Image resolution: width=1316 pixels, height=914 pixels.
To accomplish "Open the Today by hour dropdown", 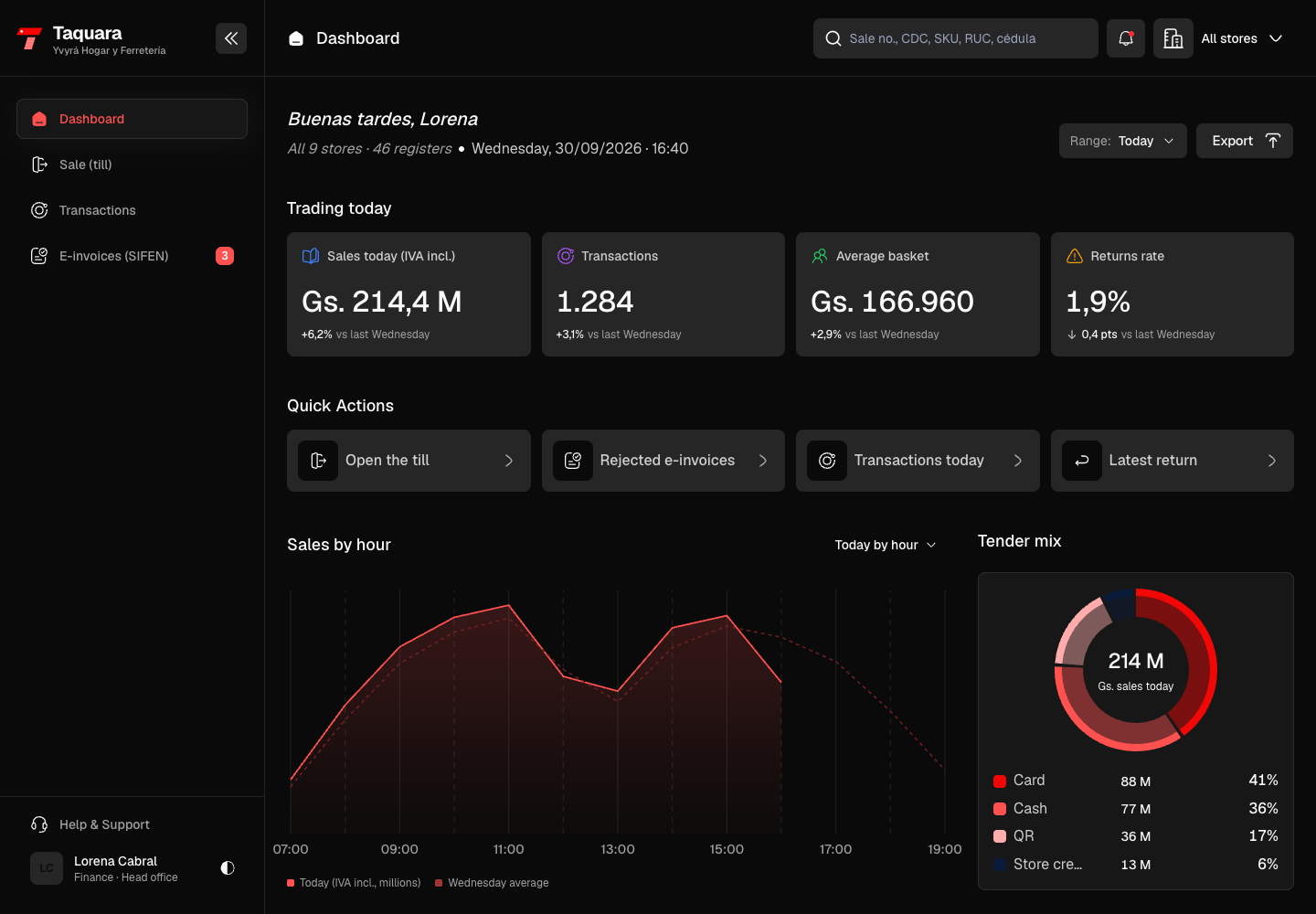I will coord(886,545).
